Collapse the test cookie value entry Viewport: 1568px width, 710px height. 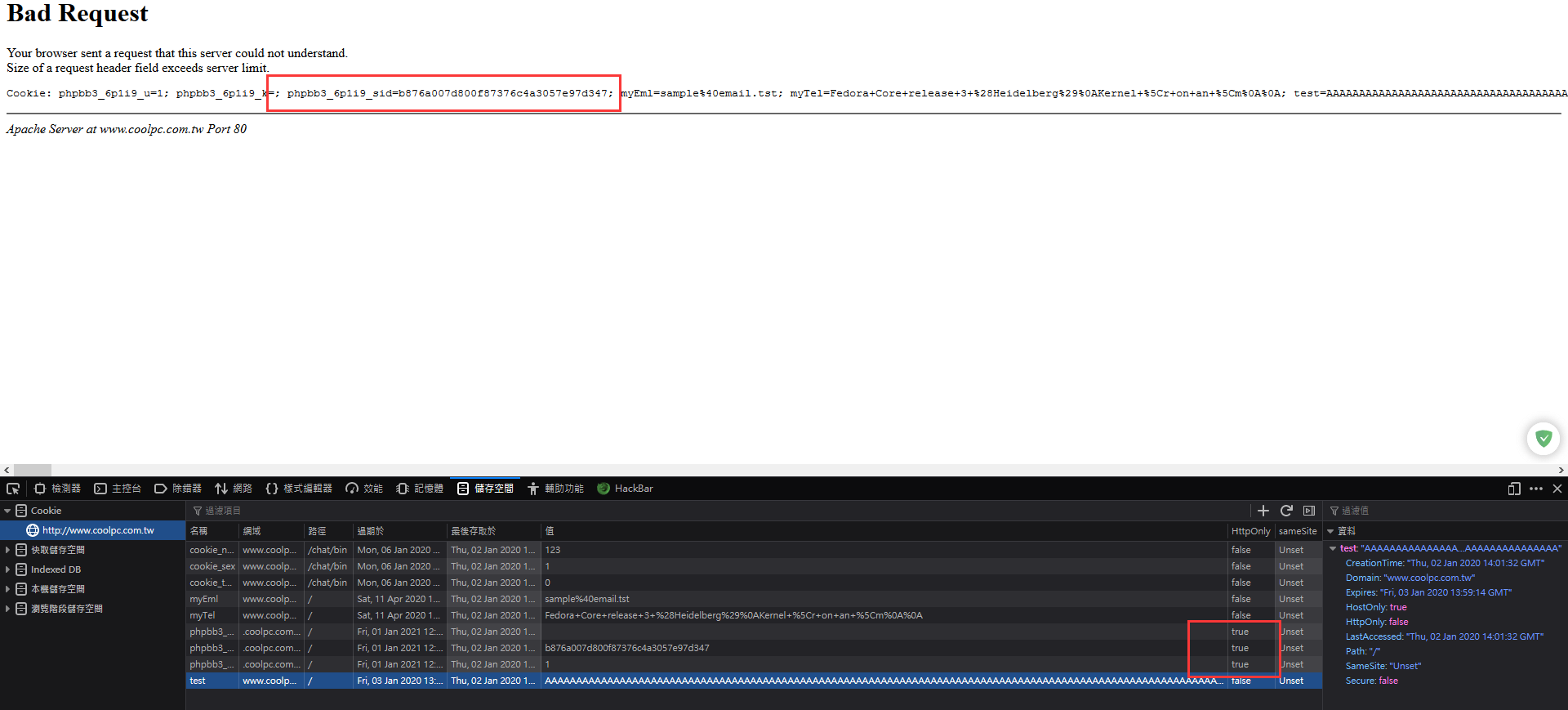pyautogui.click(x=1334, y=548)
